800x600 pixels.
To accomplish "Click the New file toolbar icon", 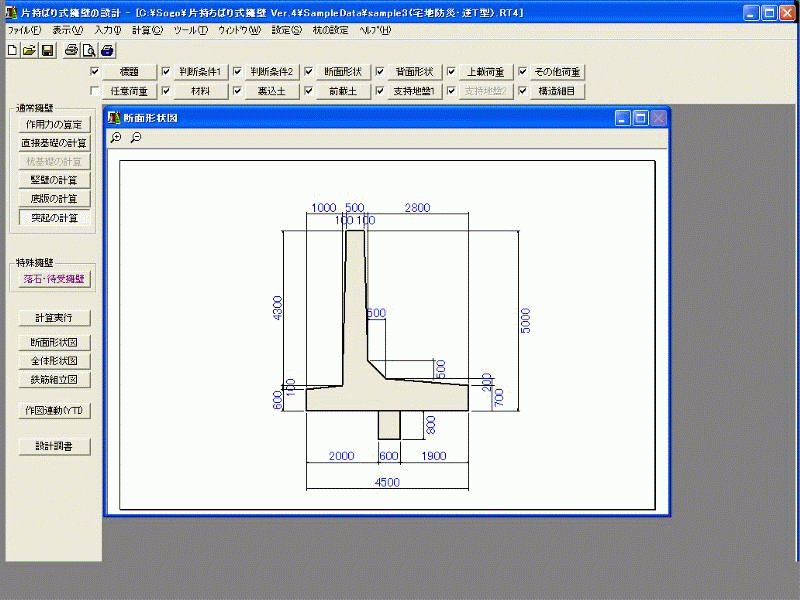I will (x=12, y=50).
